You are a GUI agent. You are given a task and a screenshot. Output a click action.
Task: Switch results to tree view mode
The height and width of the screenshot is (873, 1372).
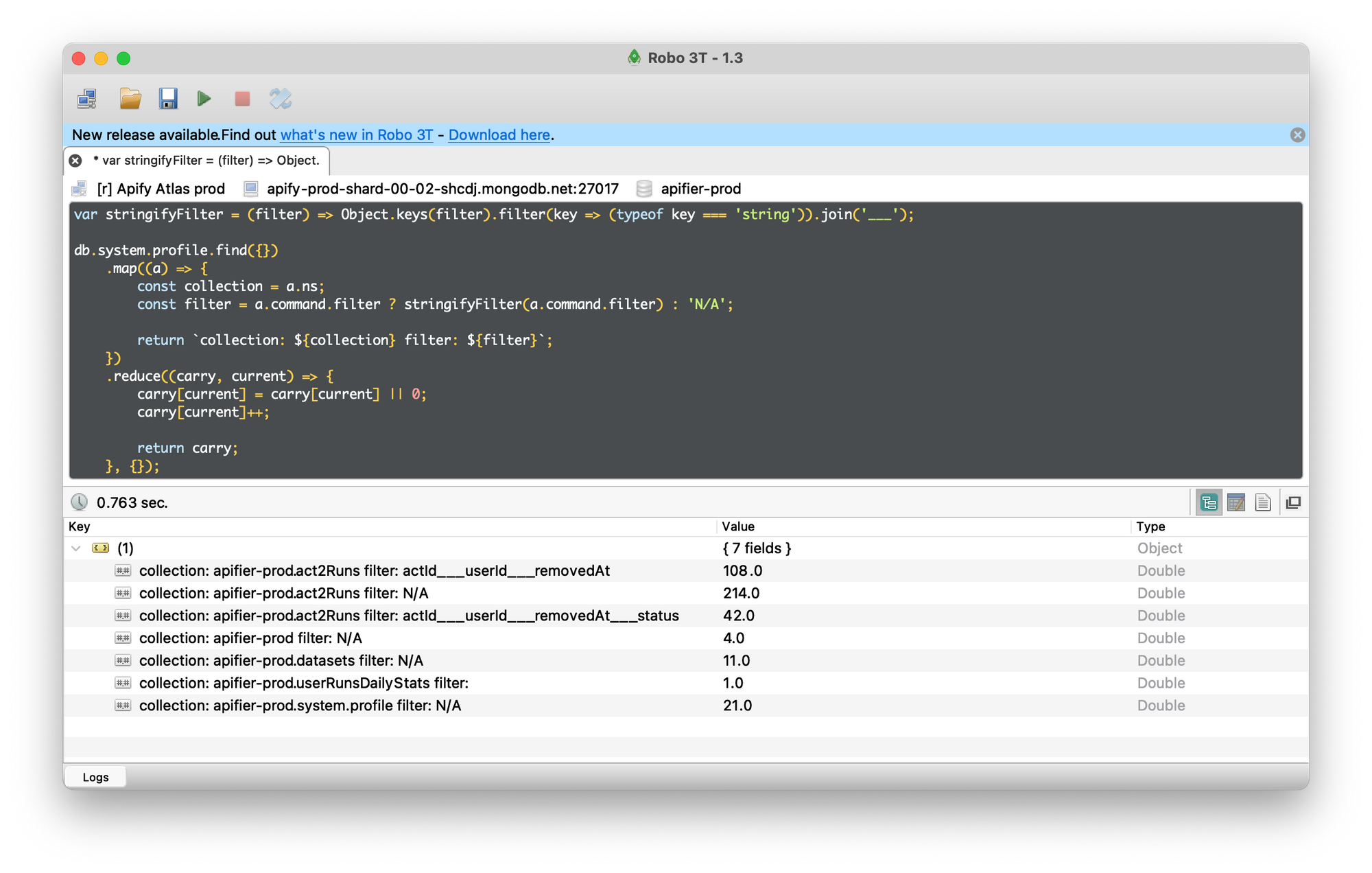[1209, 502]
